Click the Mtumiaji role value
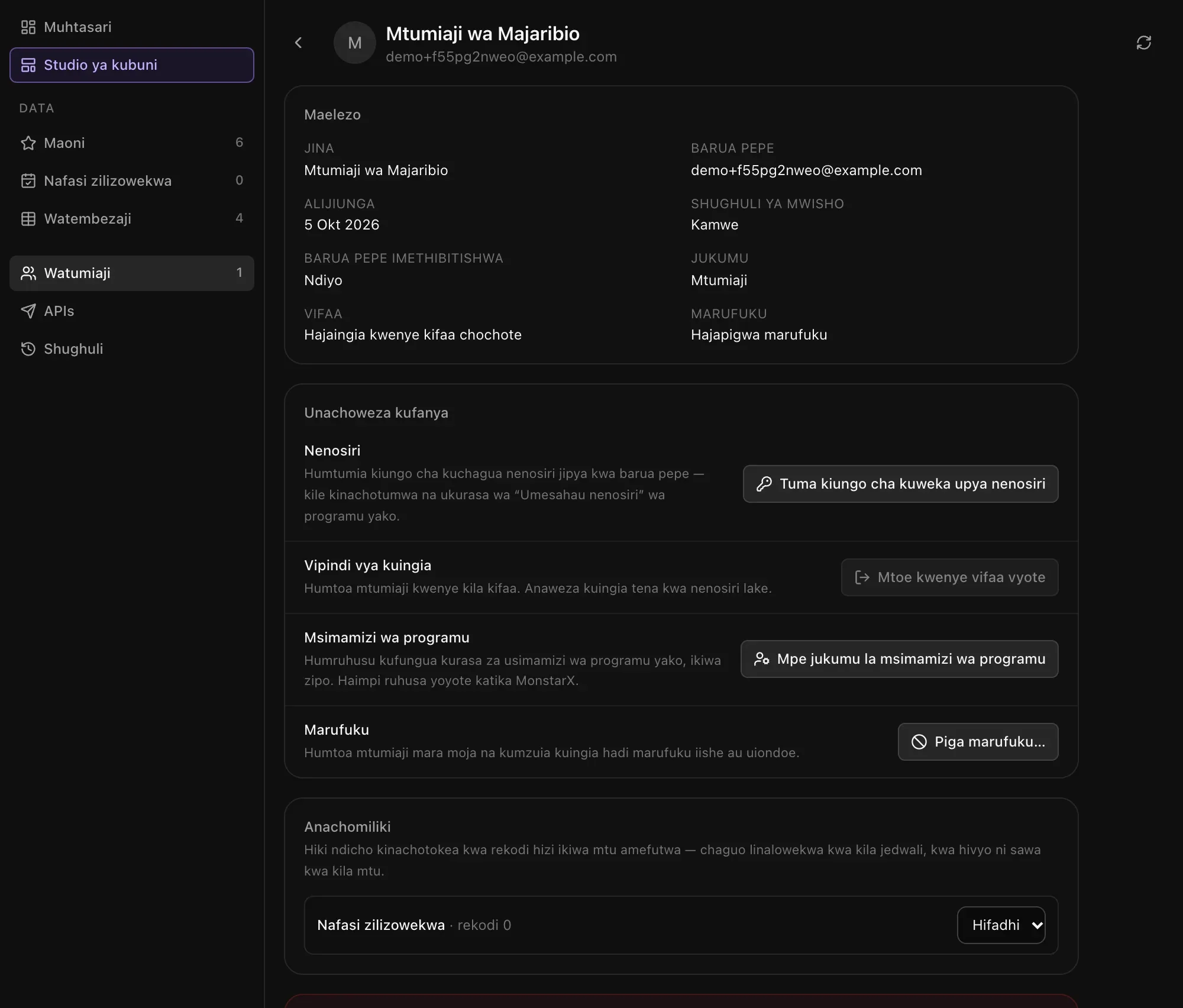Image resolution: width=1183 pixels, height=1008 pixels. point(719,280)
